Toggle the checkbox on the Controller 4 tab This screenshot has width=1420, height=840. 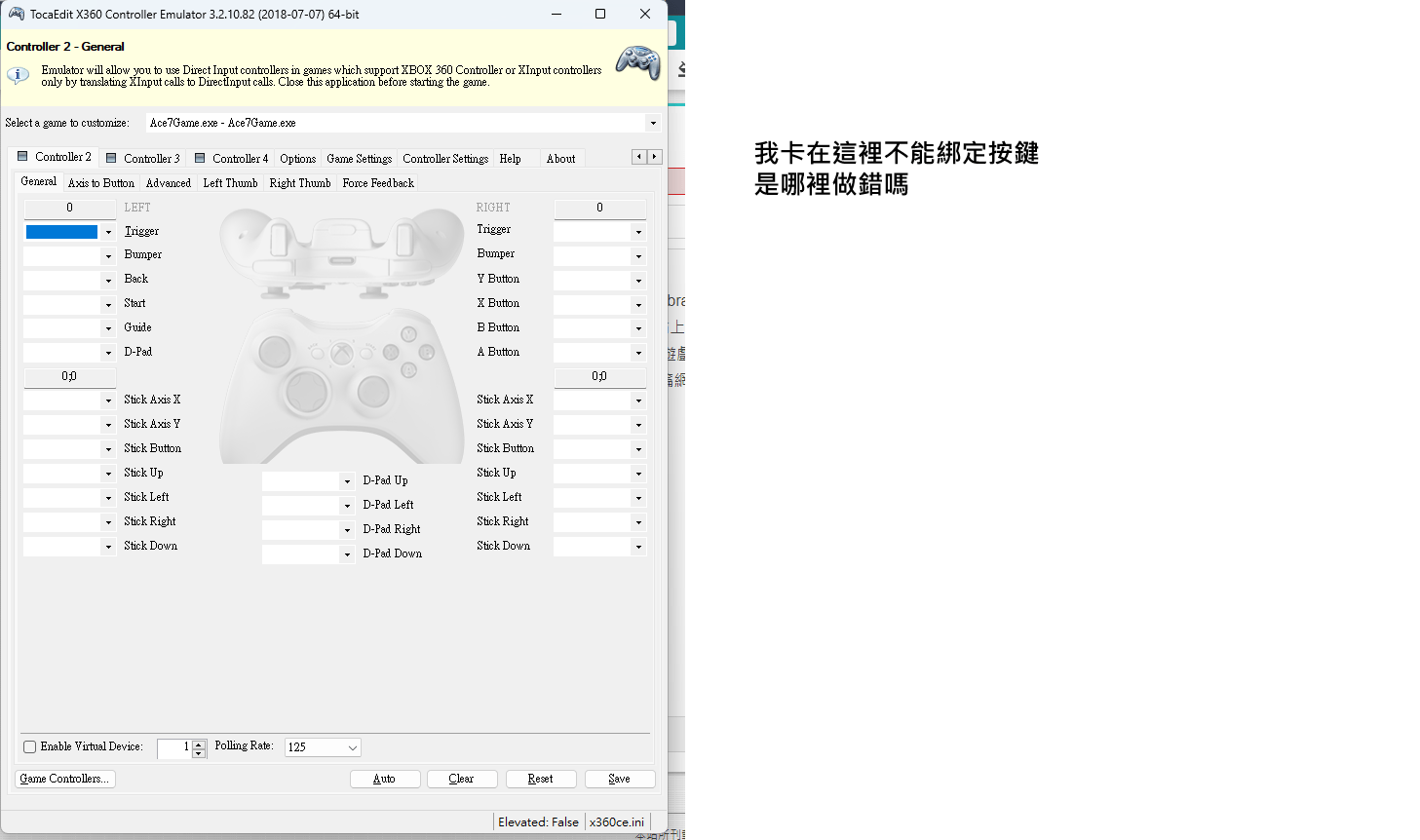tap(199, 157)
